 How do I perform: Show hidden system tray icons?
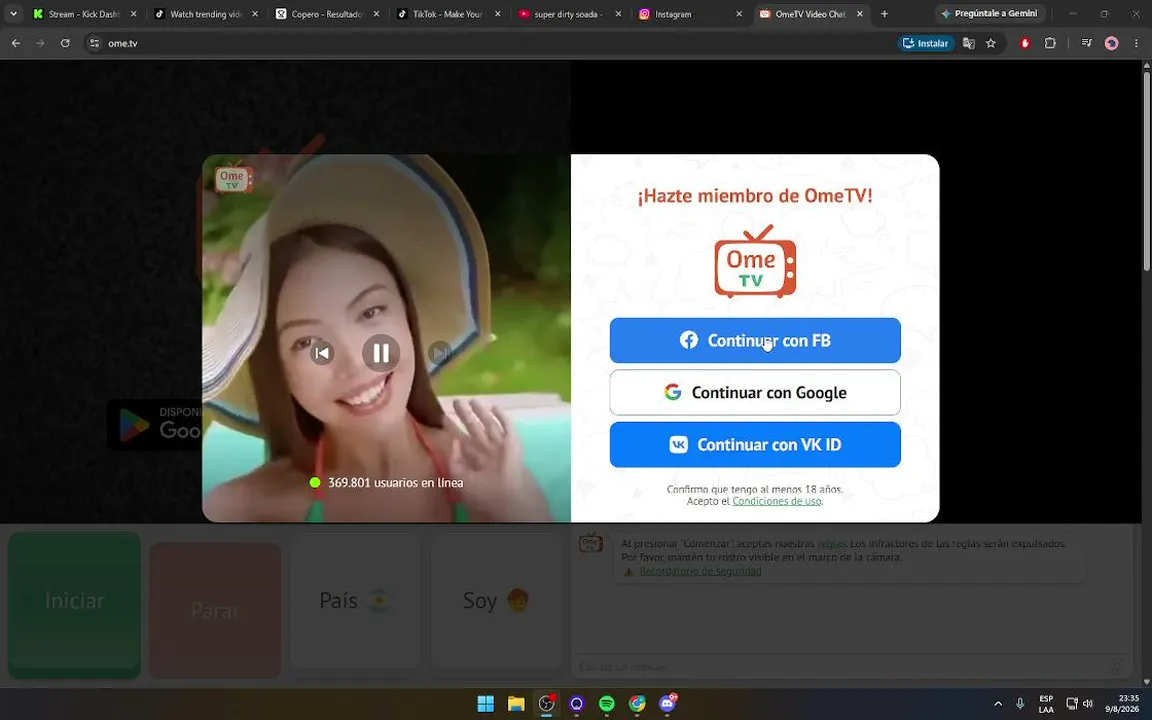pos(998,704)
